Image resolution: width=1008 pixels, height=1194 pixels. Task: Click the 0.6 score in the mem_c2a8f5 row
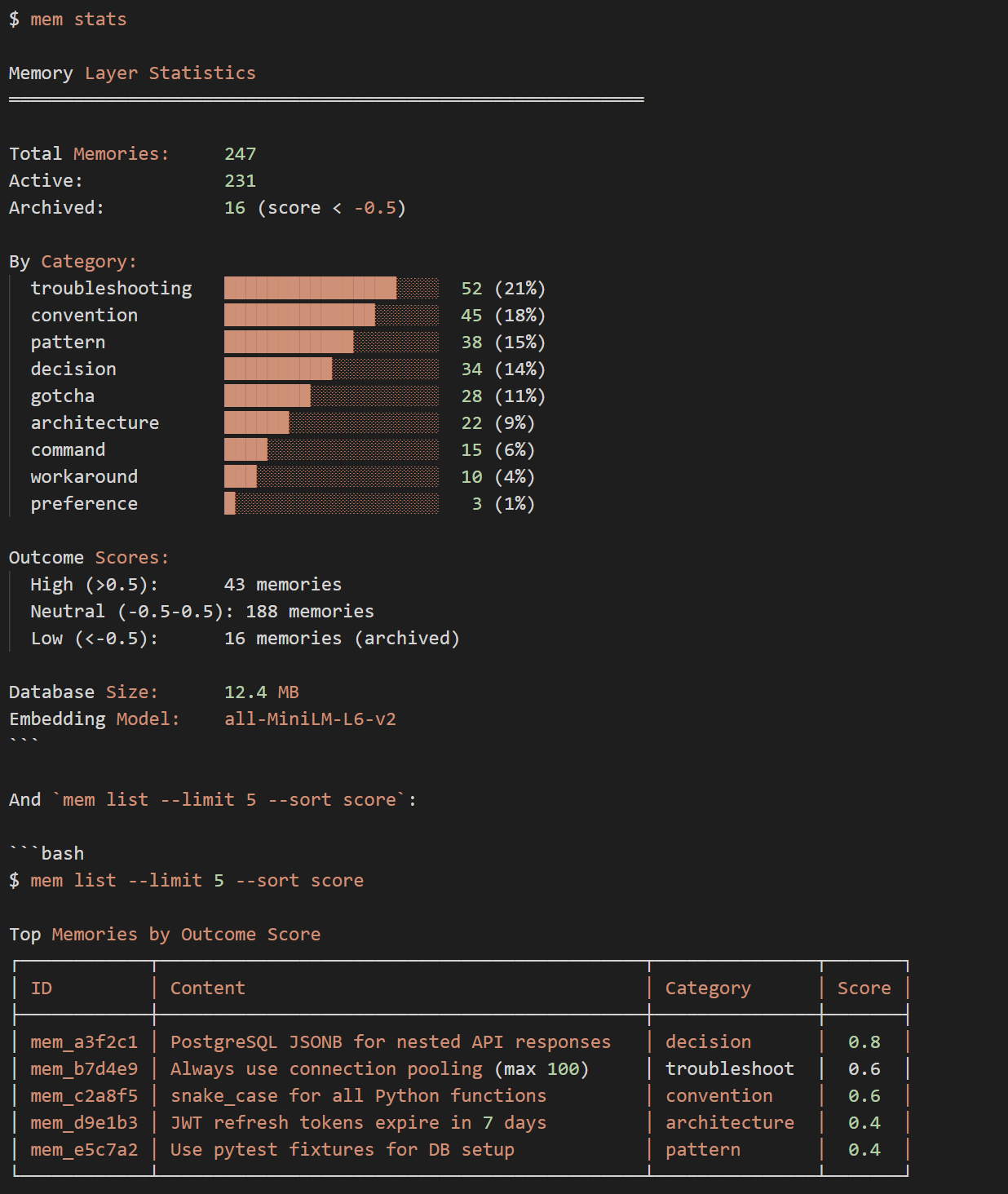point(864,1095)
